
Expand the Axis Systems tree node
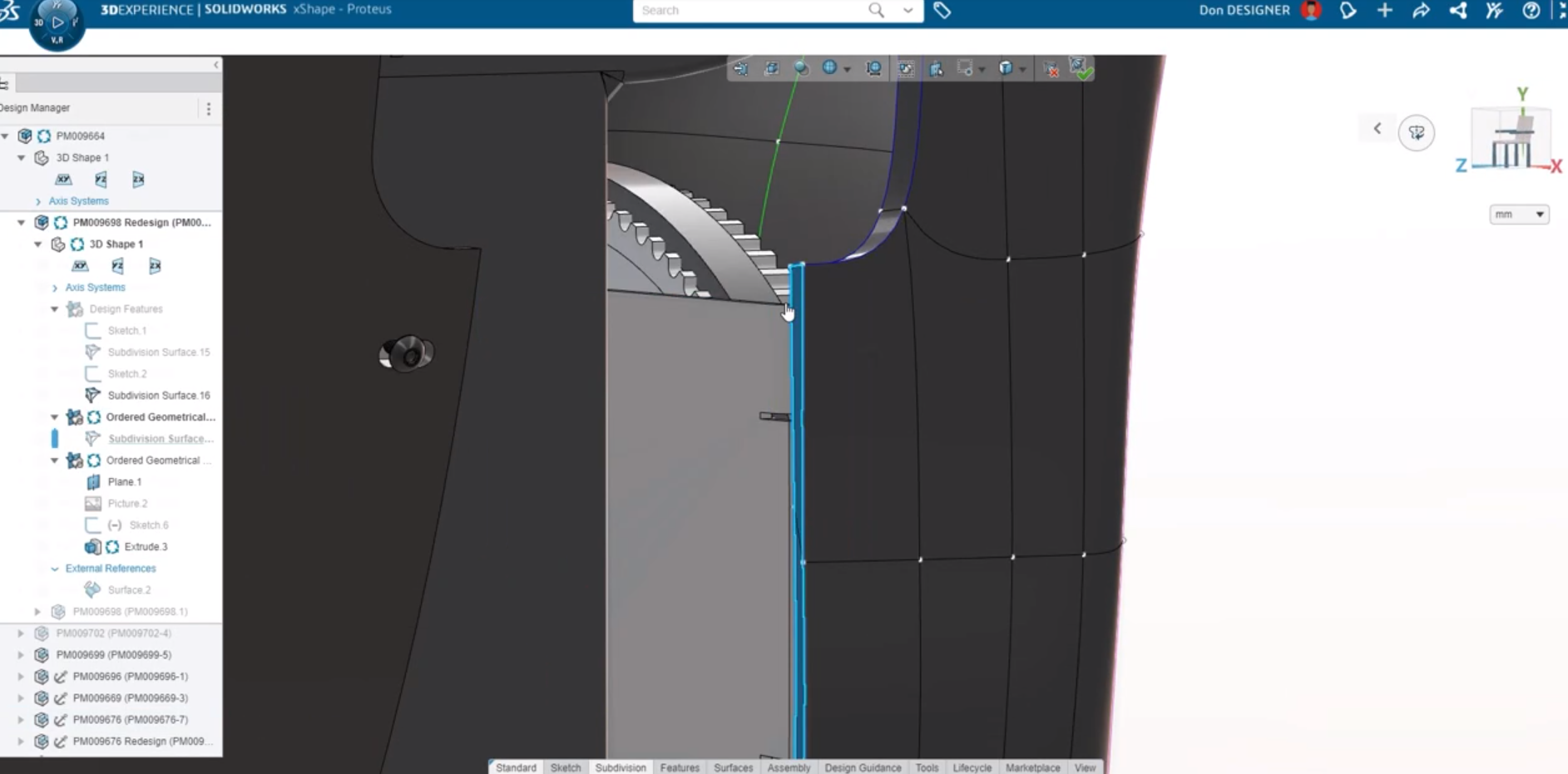(x=37, y=200)
